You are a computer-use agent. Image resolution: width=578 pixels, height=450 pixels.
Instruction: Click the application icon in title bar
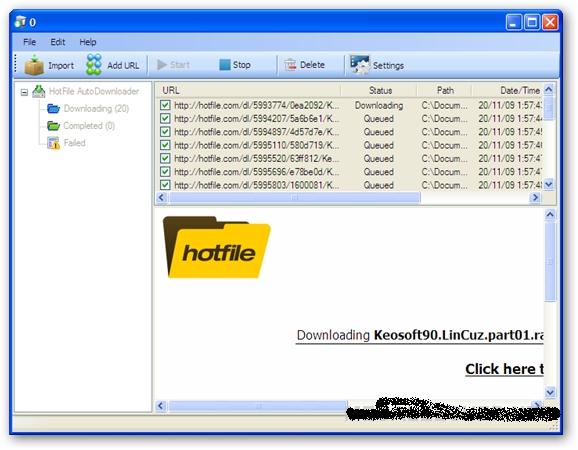20,22
